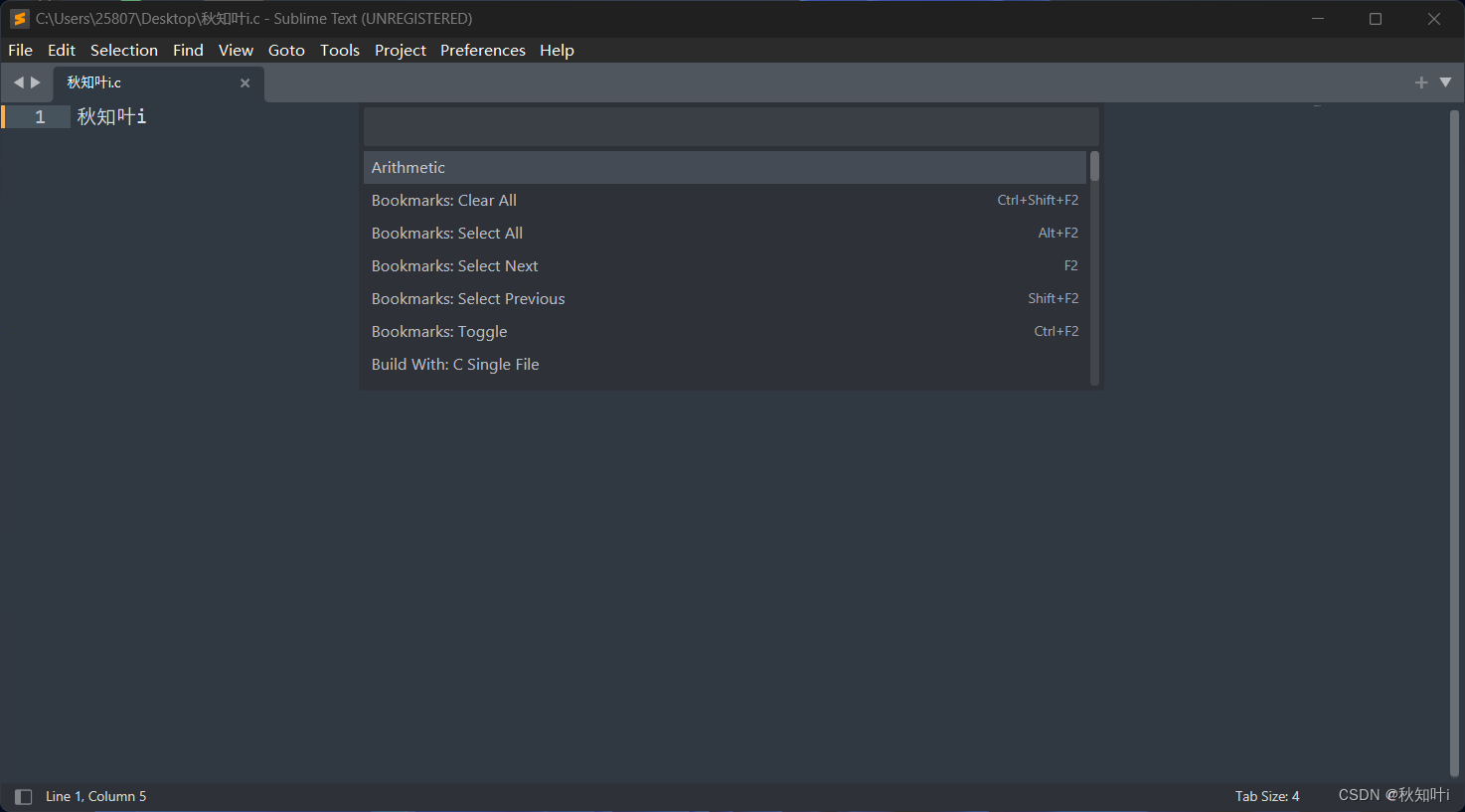Close the 秋知叶i.c tab
Image resolution: width=1465 pixels, height=812 pixels.
coord(244,83)
